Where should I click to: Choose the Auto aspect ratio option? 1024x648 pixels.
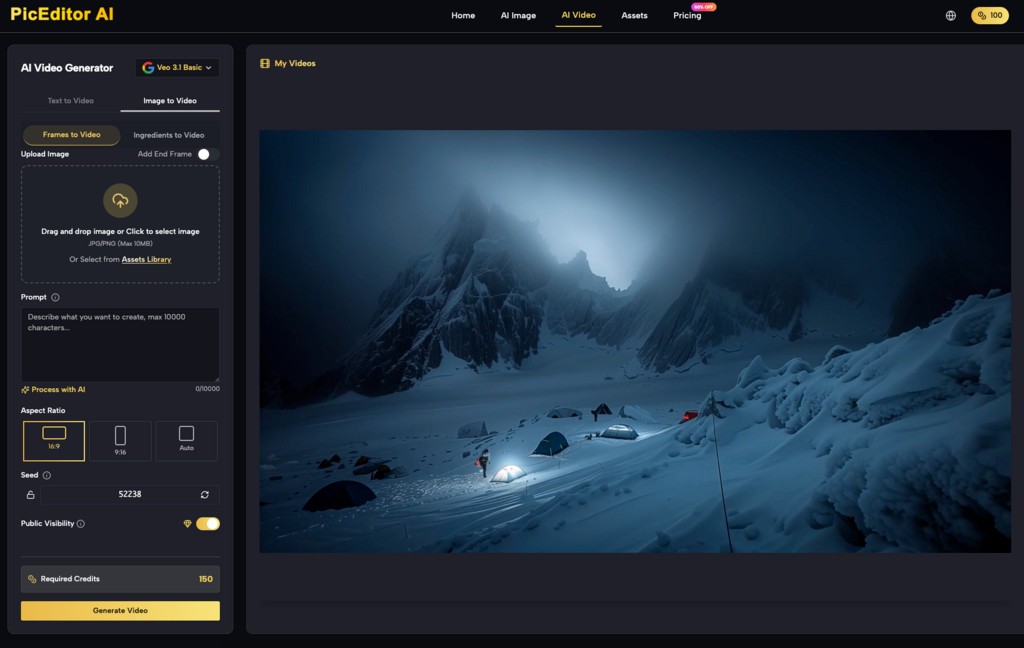[x=186, y=440]
